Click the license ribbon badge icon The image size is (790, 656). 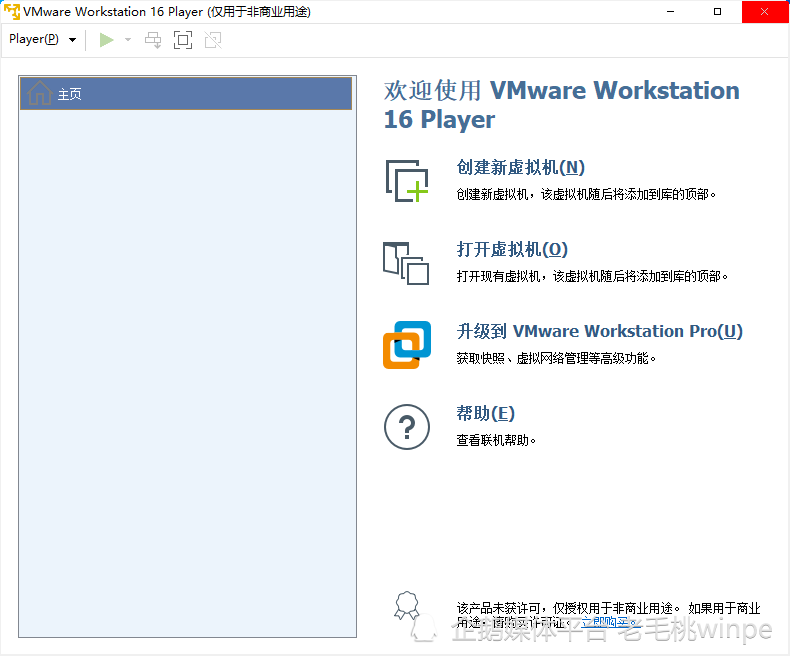tap(407, 605)
